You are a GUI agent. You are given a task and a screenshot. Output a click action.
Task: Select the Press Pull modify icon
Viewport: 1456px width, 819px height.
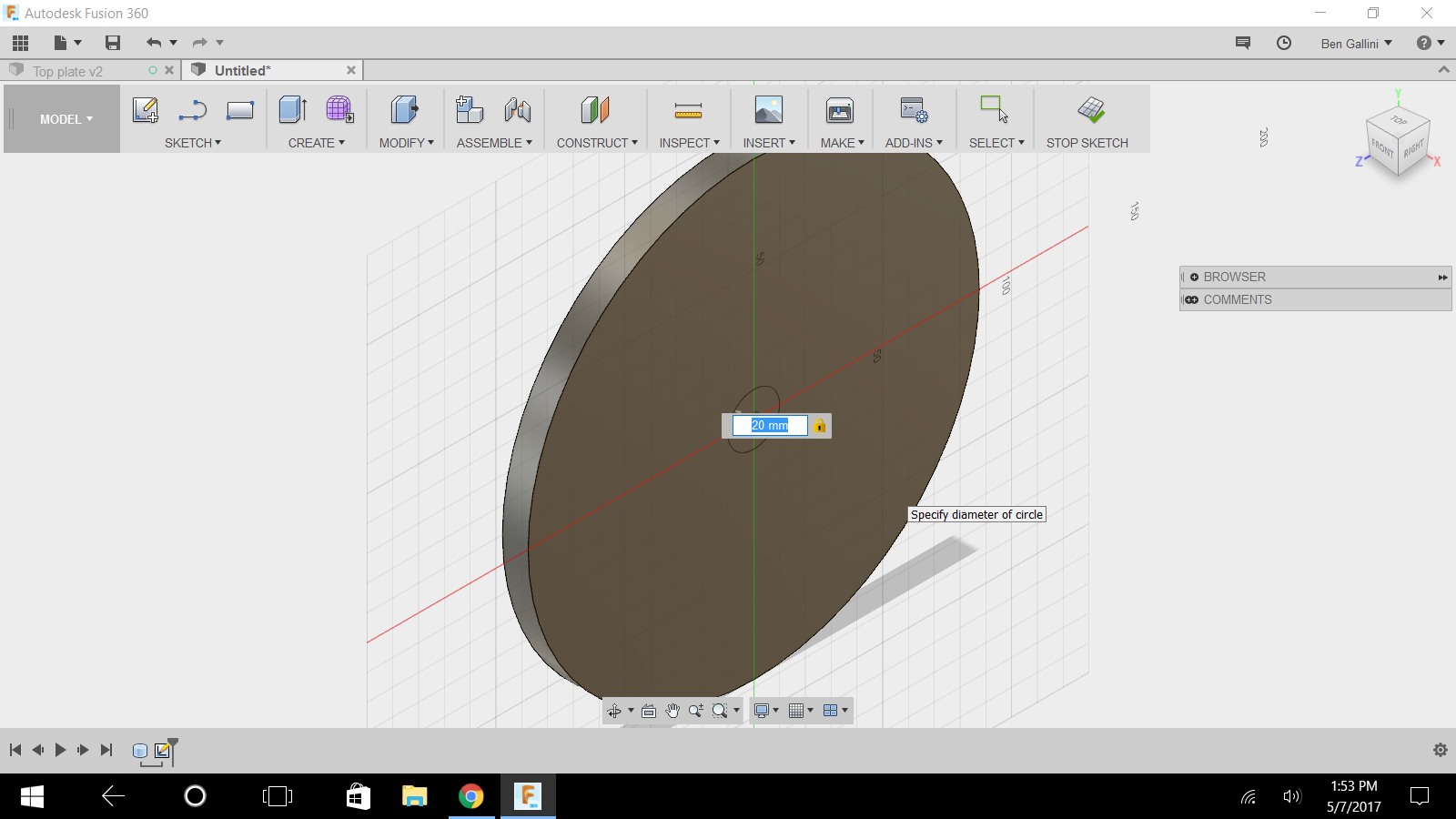(x=405, y=110)
